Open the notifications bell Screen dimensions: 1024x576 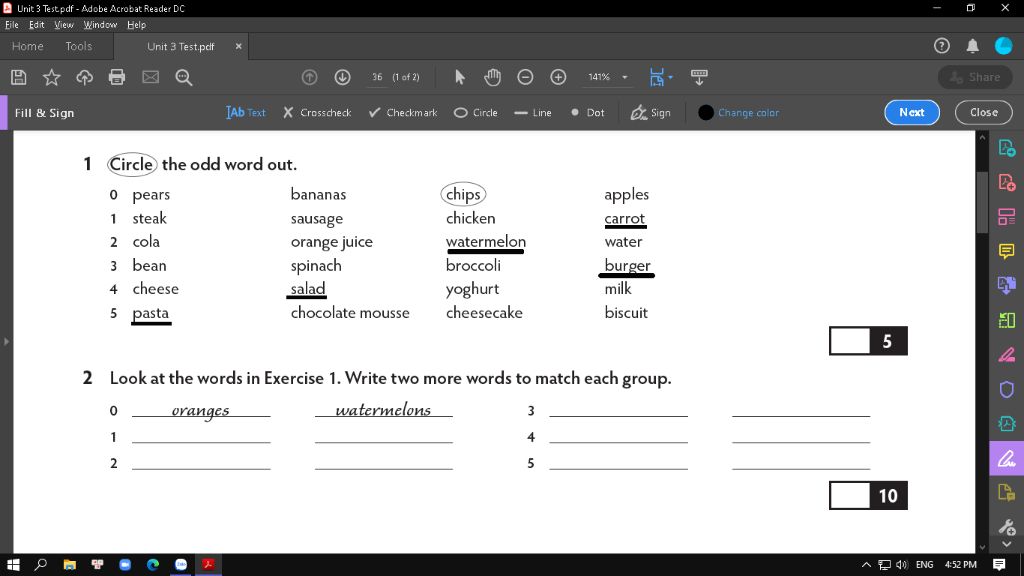coord(972,46)
